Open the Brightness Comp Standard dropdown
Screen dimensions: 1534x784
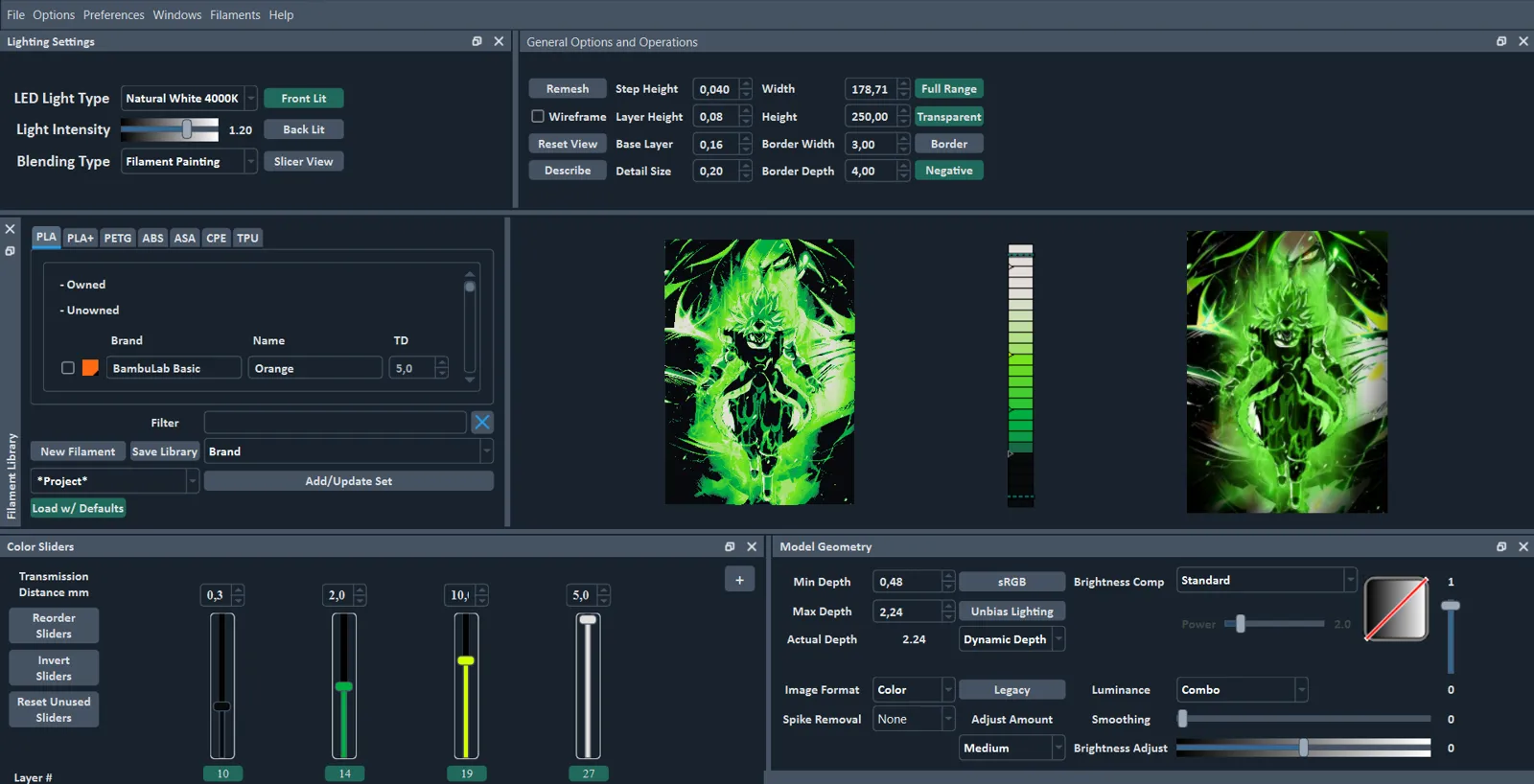(x=1267, y=580)
